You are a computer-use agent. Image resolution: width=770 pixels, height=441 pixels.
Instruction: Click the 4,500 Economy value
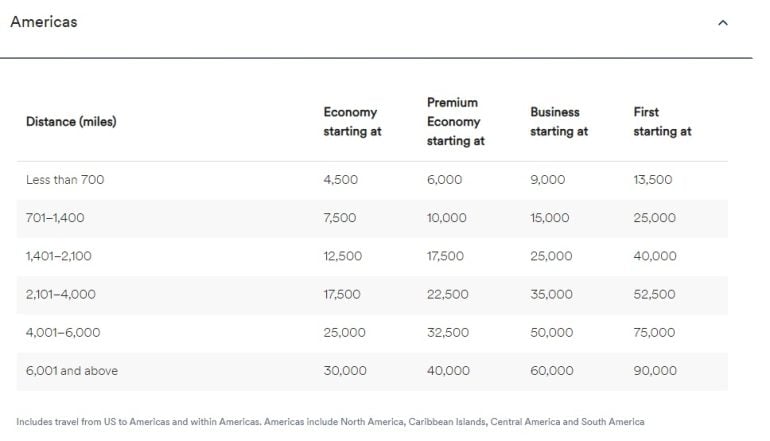[340, 180]
